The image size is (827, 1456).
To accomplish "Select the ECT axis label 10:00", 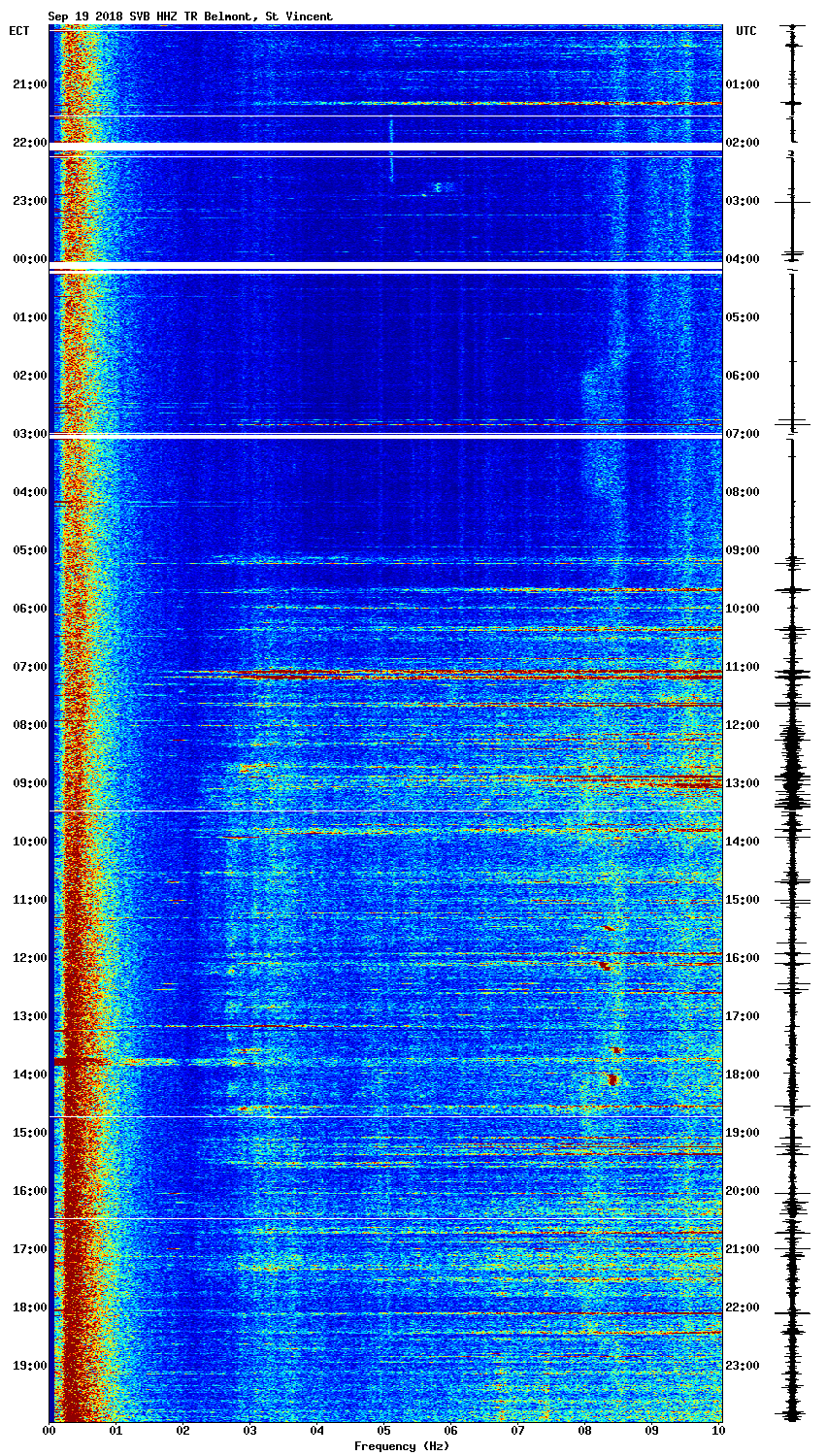I will coord(29,842).
